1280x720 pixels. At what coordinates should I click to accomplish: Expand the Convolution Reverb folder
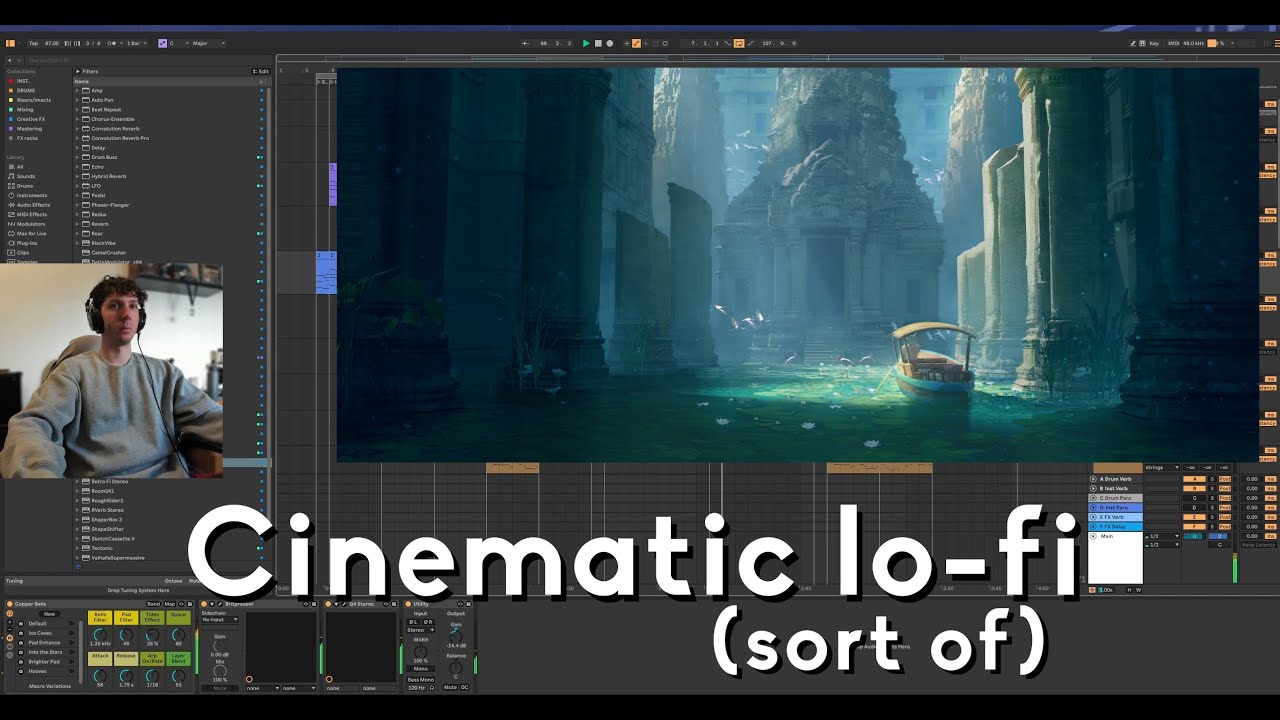click(77, 129)
